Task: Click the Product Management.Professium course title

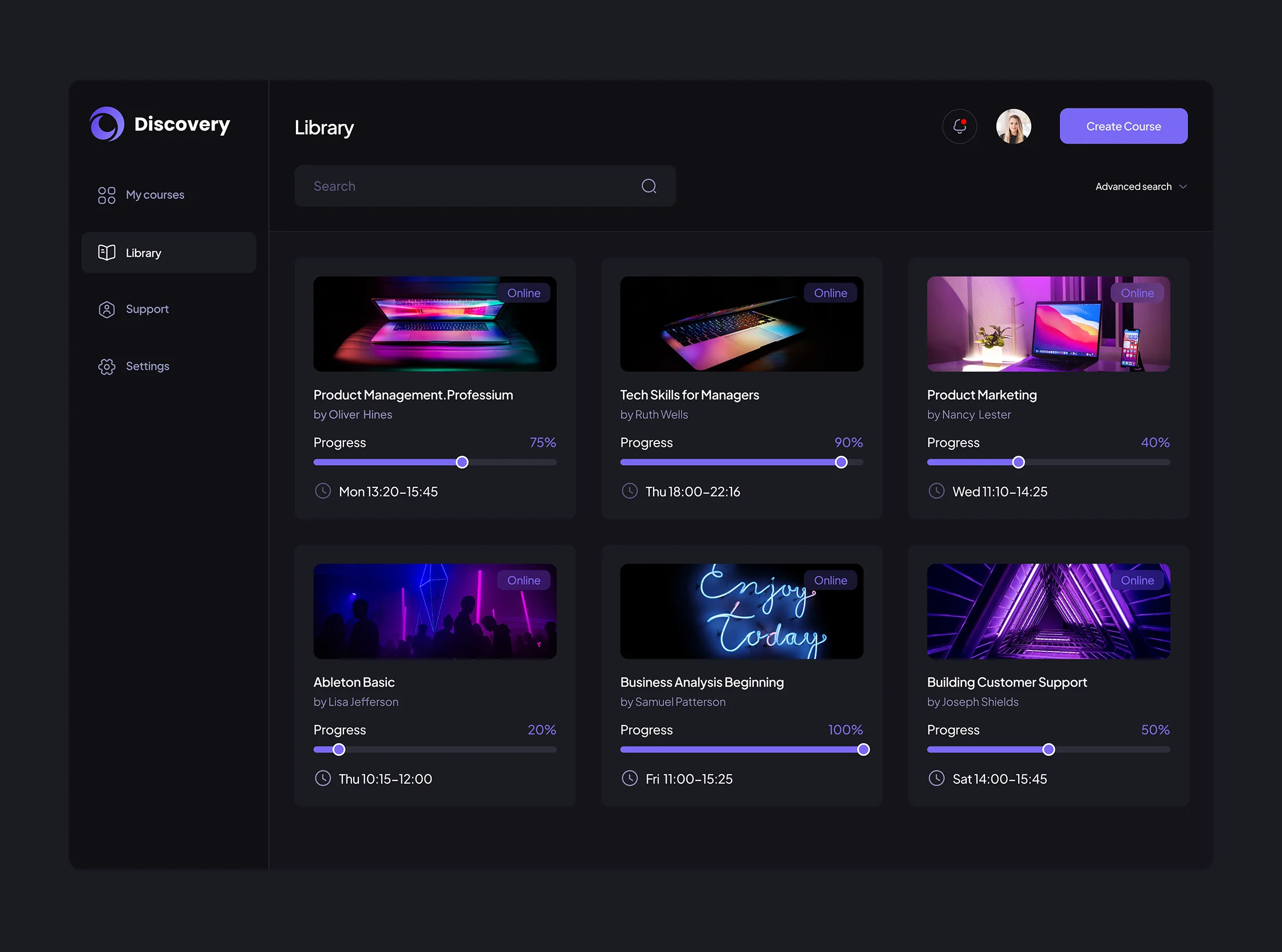Action: [x=413, y=395]
